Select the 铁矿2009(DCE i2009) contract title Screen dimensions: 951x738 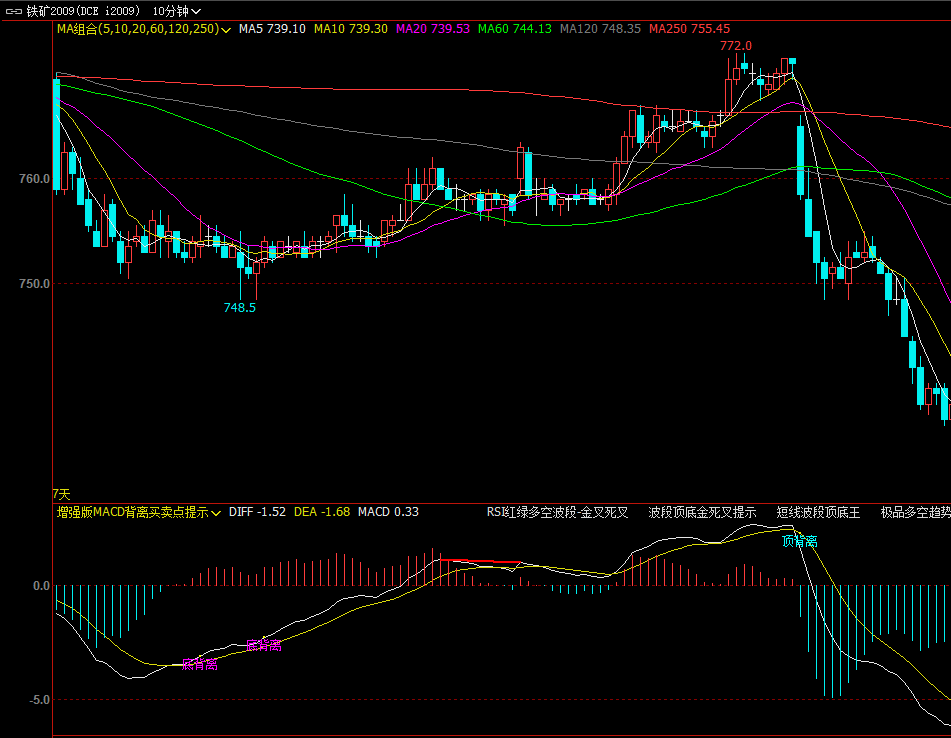(83, 11)
